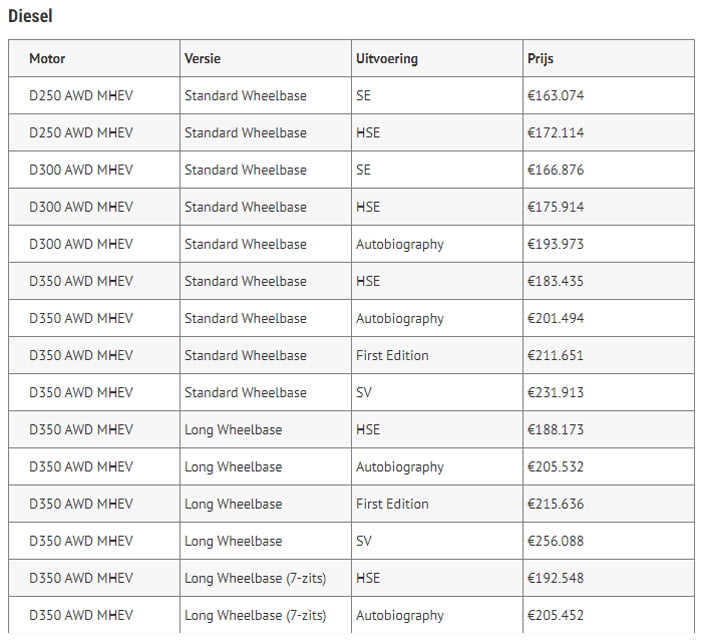
Task: Select the Motor column header
Action: 47,59
